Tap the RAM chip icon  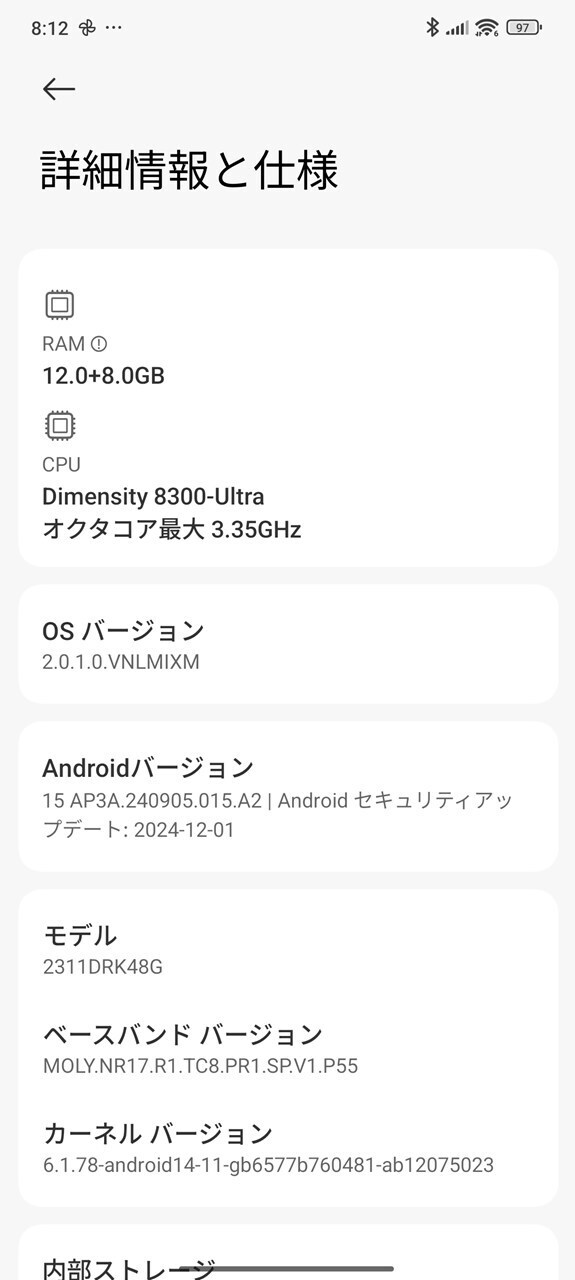[x=60, y=305]
